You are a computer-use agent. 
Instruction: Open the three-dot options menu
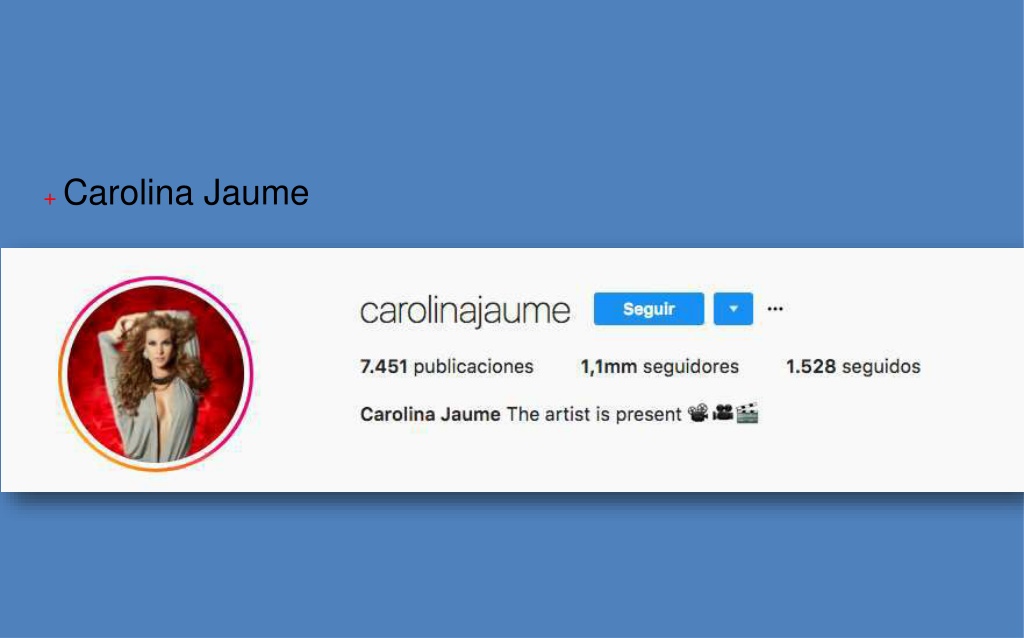[x=775, y=309]
